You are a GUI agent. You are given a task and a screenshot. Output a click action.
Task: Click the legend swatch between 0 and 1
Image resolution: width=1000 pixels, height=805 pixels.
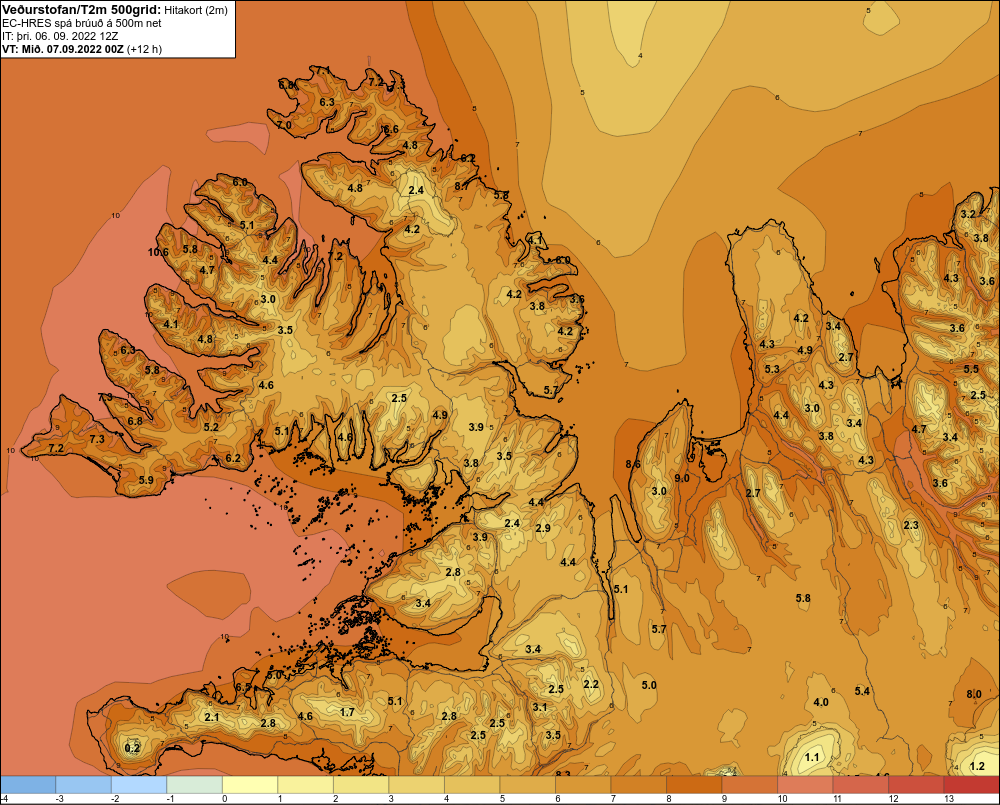pos(250,785)
